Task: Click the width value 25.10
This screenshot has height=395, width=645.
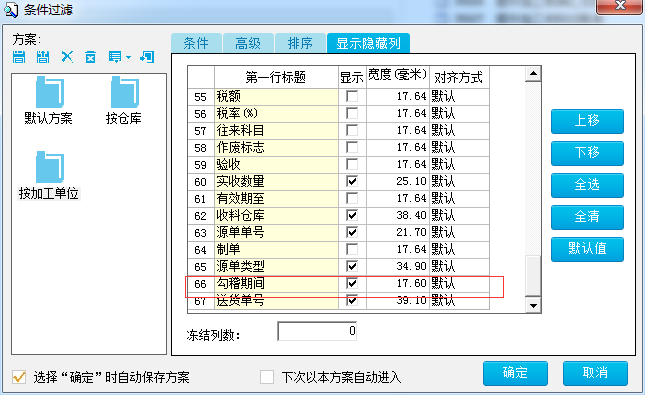Action: [x=398, y=181]
